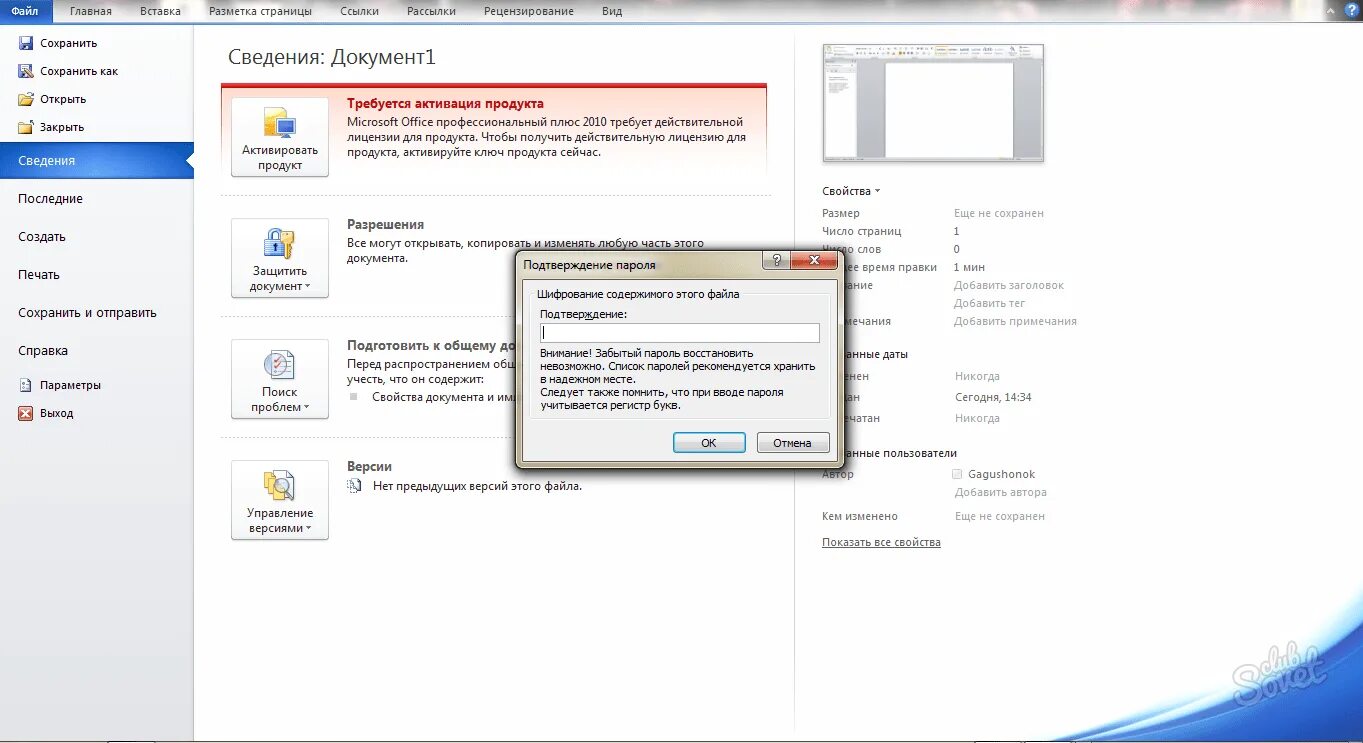Close the Подтверждение пароля dialog
The image size is (1363, 743).
coord(813,261)
